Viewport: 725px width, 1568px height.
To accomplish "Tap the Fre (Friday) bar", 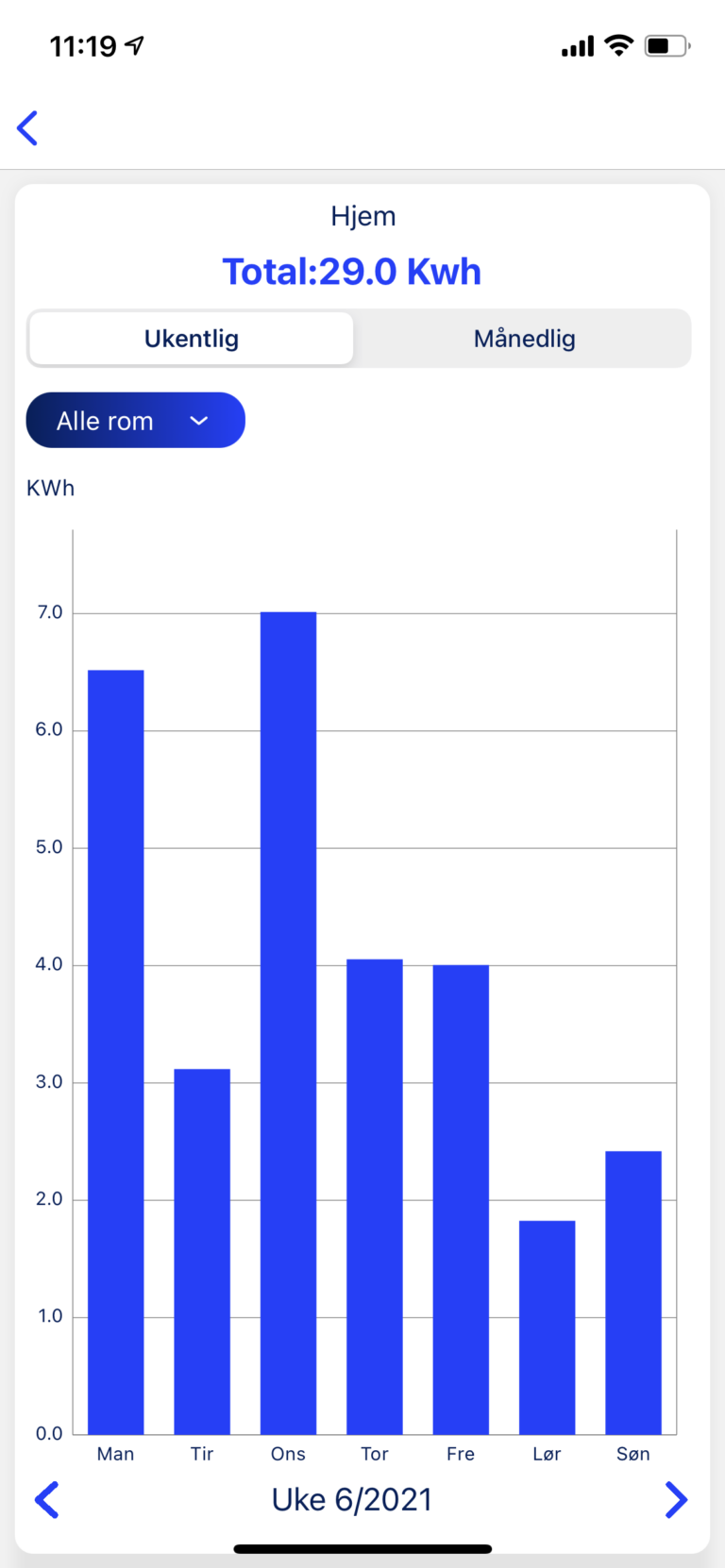I will coord(461,1199).
